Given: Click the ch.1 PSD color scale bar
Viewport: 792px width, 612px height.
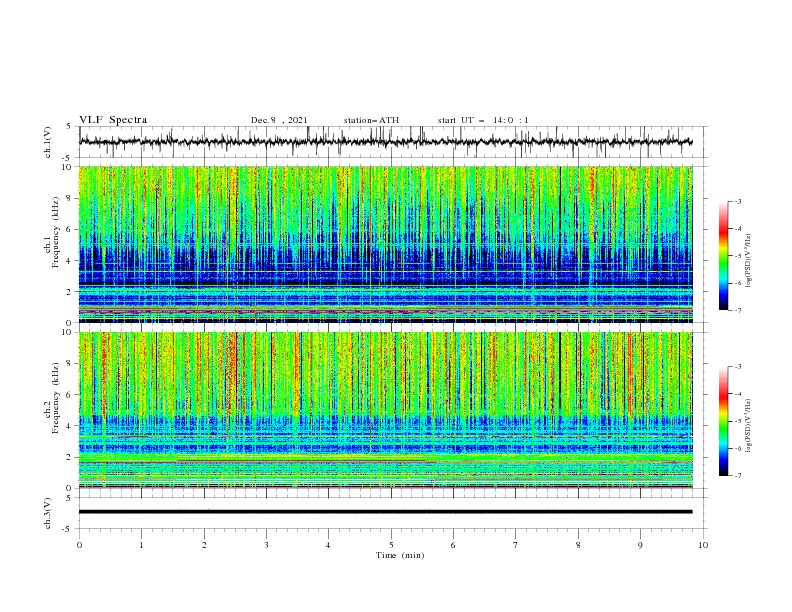Looking at the screenshot, I should point(723,256).
